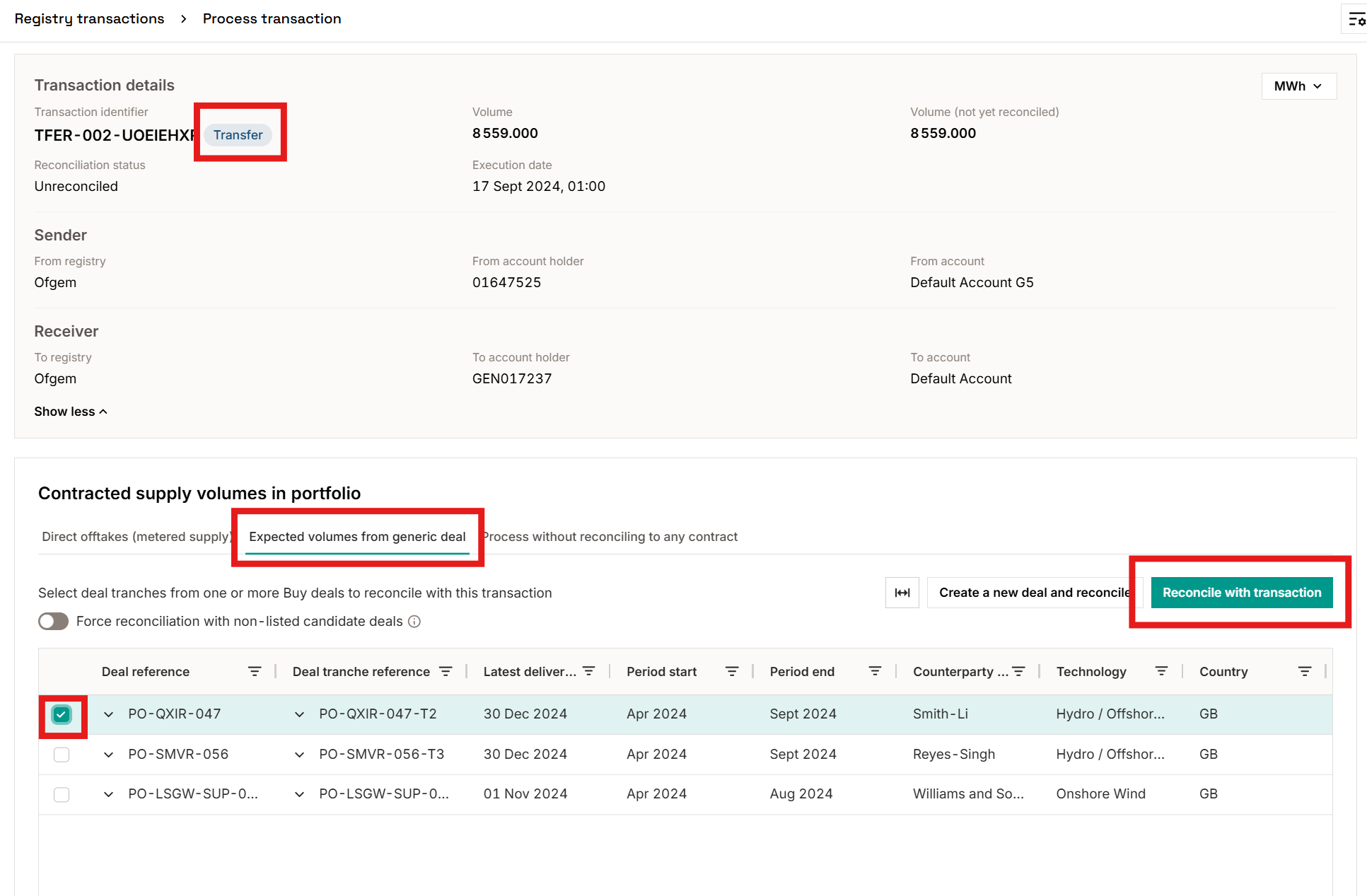Open filter menu for Deal tranche reference column
The image size is (1367, 896).
(446, 671)
